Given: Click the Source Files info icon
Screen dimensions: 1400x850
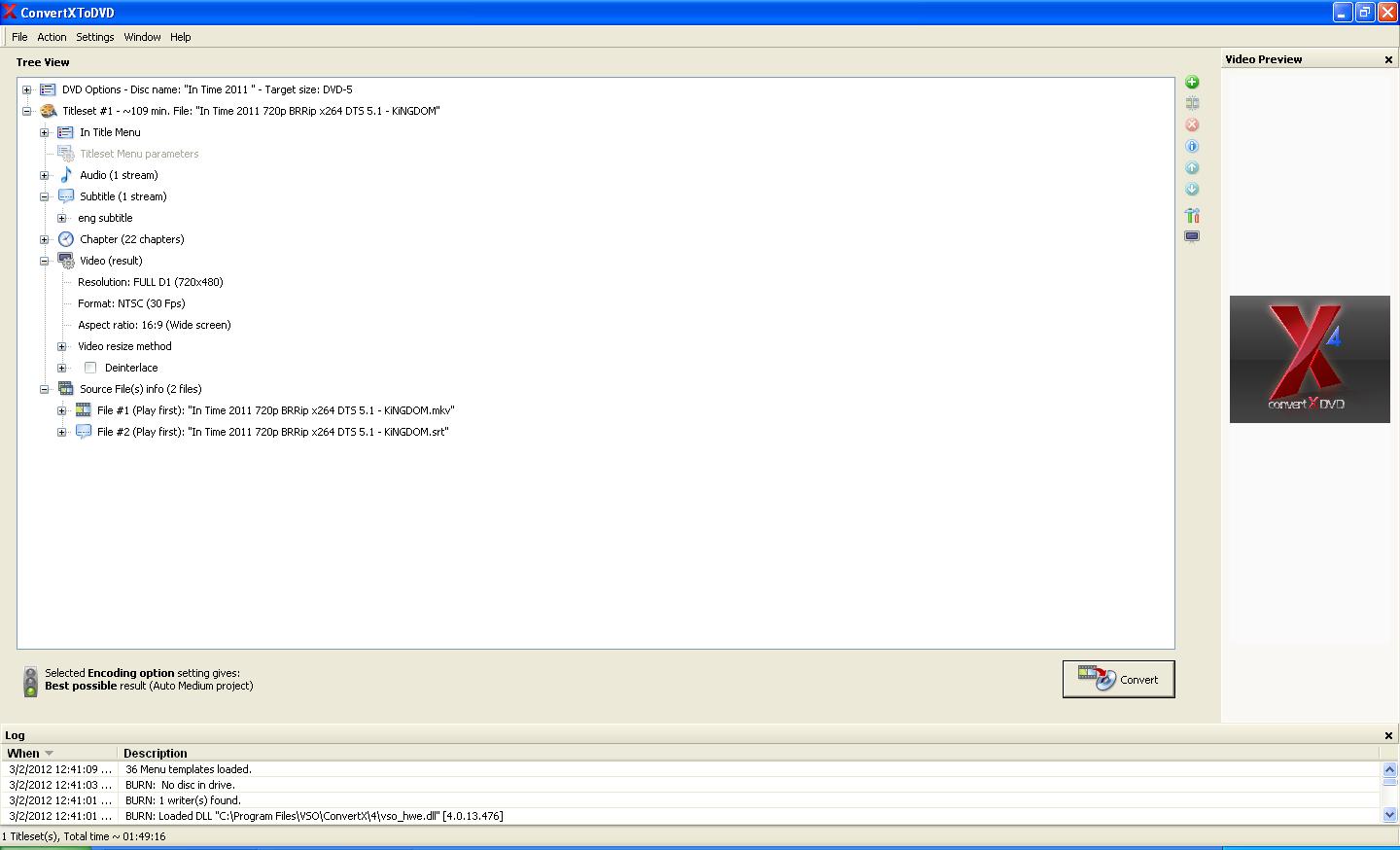Looking at the screenshot, I should pos(65,389).
